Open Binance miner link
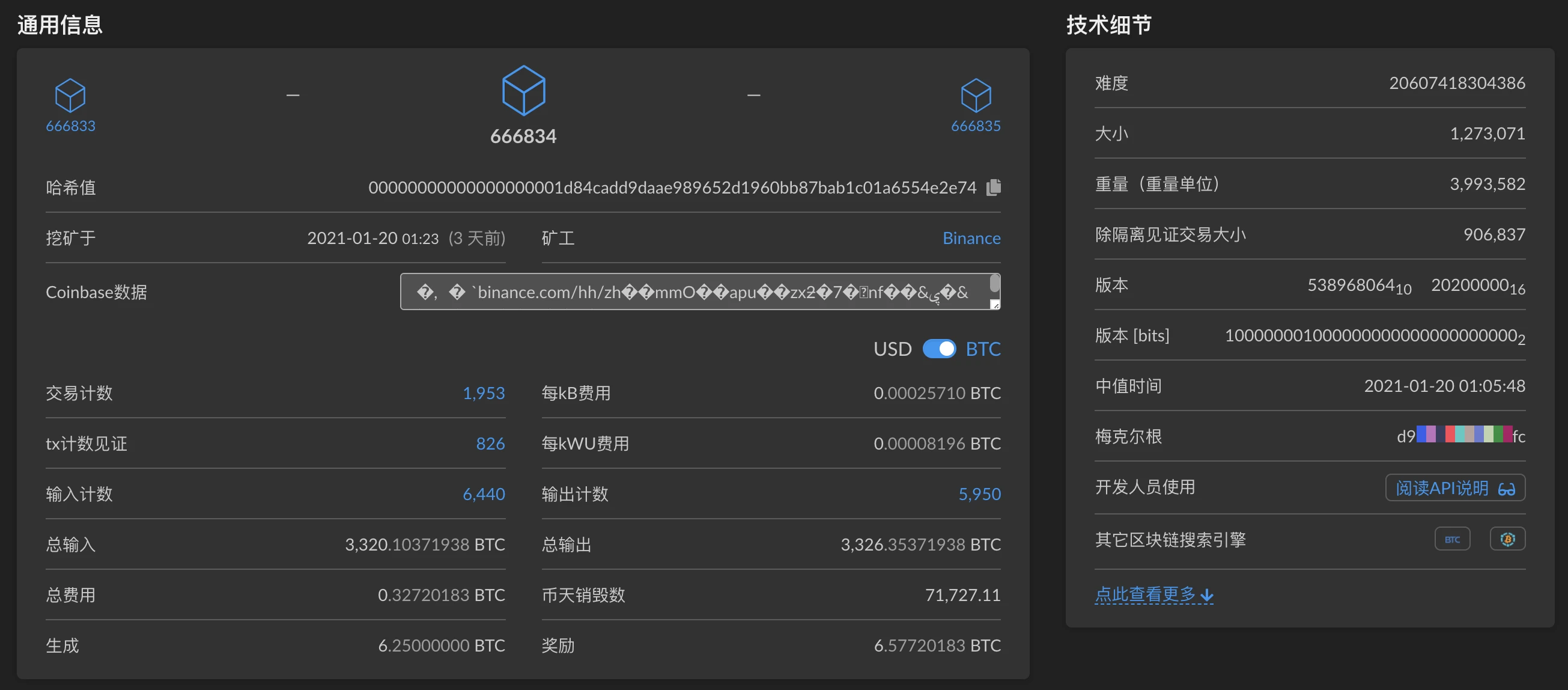The width and height of the screenshot is (1568, 690). pyautogui.click(x=971, y=238)
